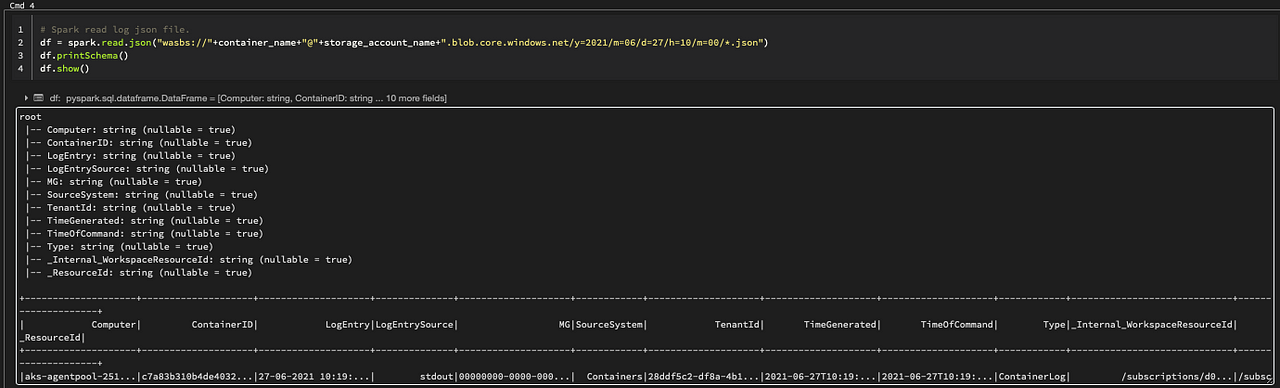1280x388 pixels.
Task: Click the 'TimeGenerated: string' schema line
Action: [x=145, y=221]
